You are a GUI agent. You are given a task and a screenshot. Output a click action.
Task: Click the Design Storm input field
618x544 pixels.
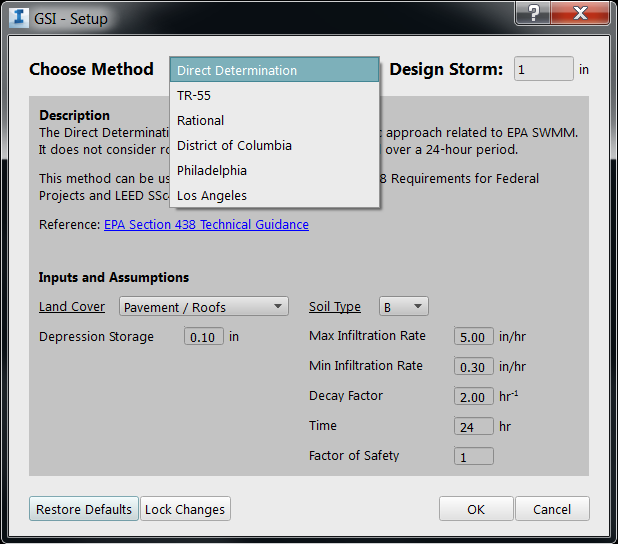coord(544,69)
